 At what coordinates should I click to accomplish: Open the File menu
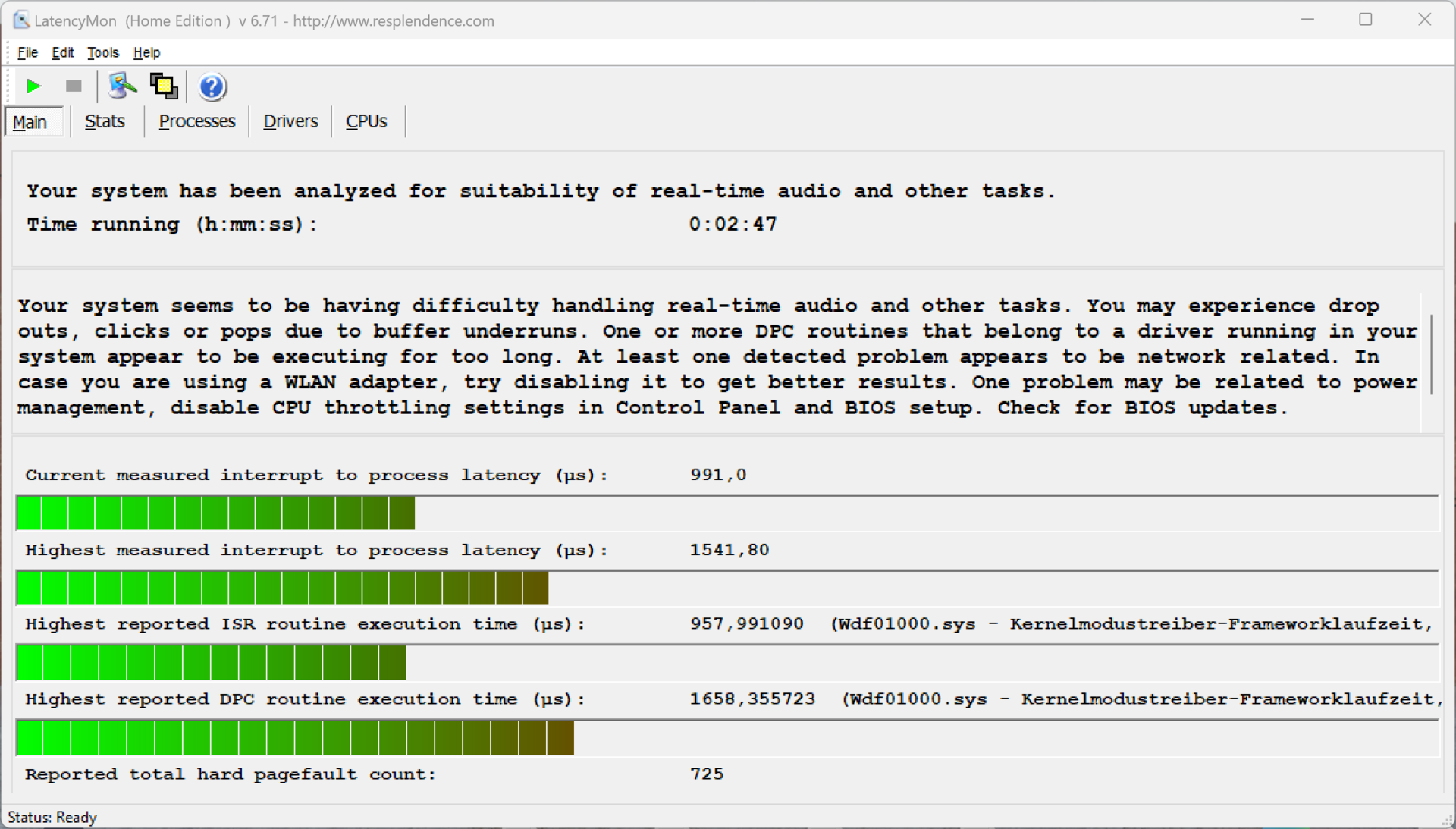[28, 52]
